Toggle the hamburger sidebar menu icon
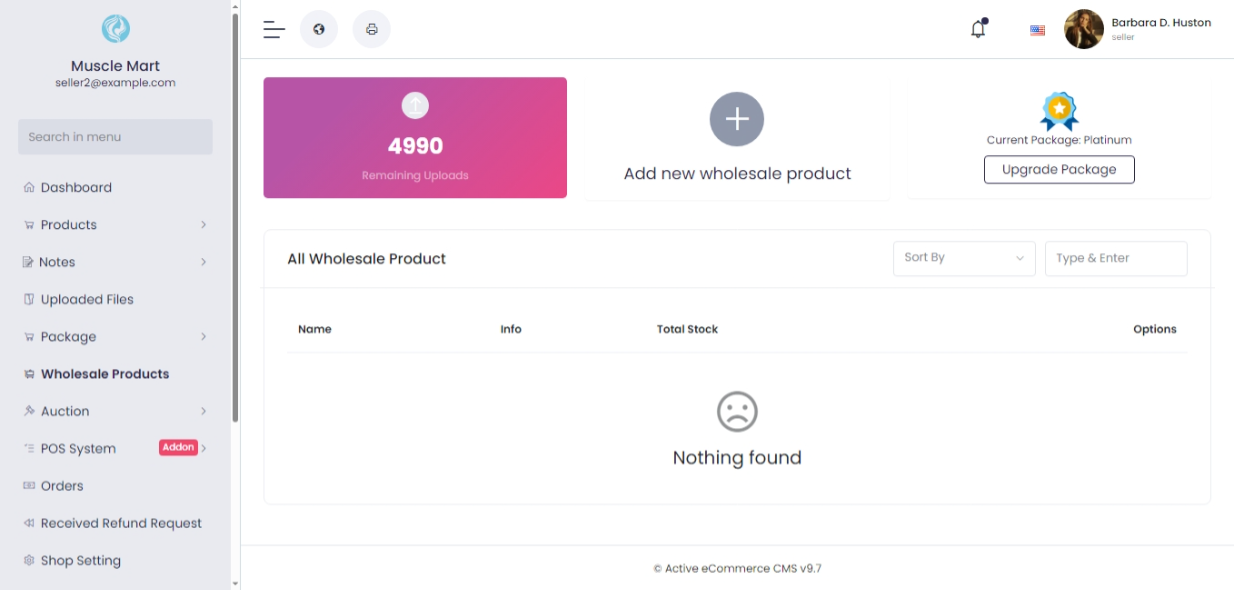Screen dimensions: 1234x590 click(274, 29)
